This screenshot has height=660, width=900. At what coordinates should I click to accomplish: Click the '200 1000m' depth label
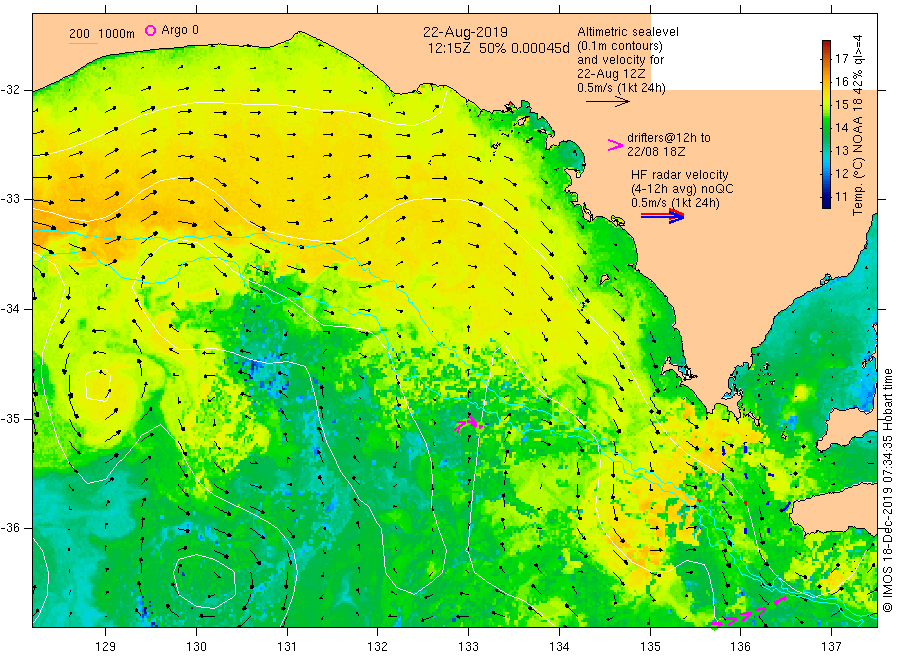[x=102, y=34]
